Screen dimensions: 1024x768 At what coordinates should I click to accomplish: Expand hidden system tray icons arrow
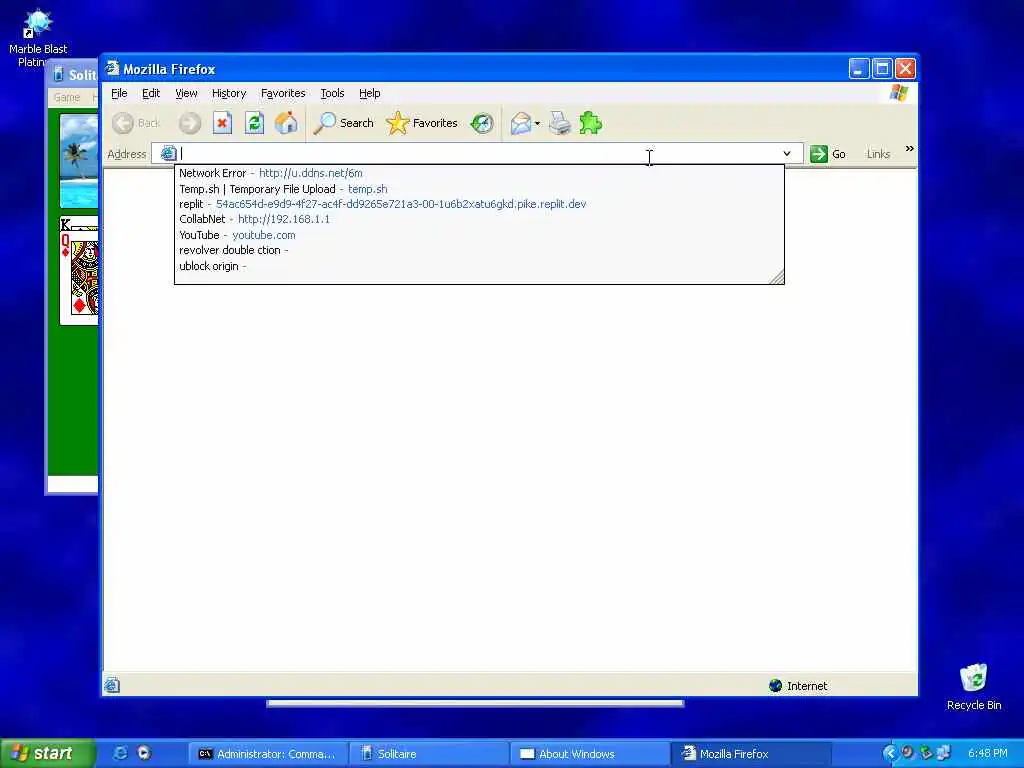tap(889, 753)
